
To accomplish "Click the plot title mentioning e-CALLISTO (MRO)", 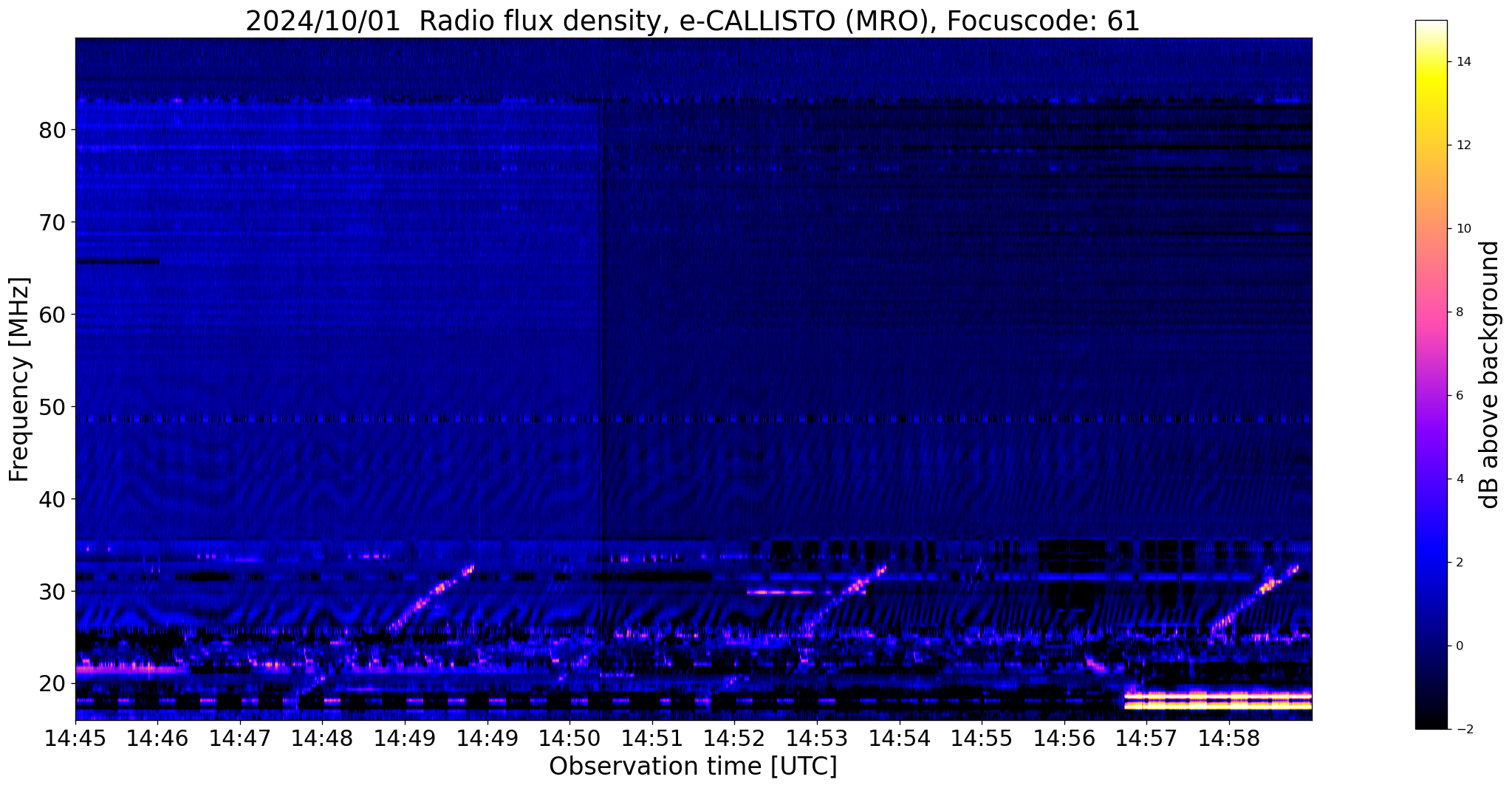I will pyautogui.click(x=692, y=21).
